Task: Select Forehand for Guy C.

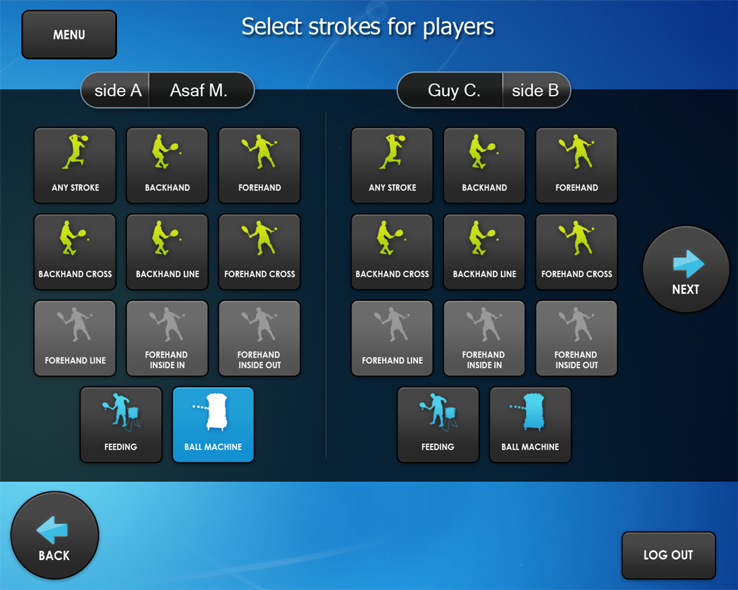Action: pyautogui.click(x=577, y=165)
